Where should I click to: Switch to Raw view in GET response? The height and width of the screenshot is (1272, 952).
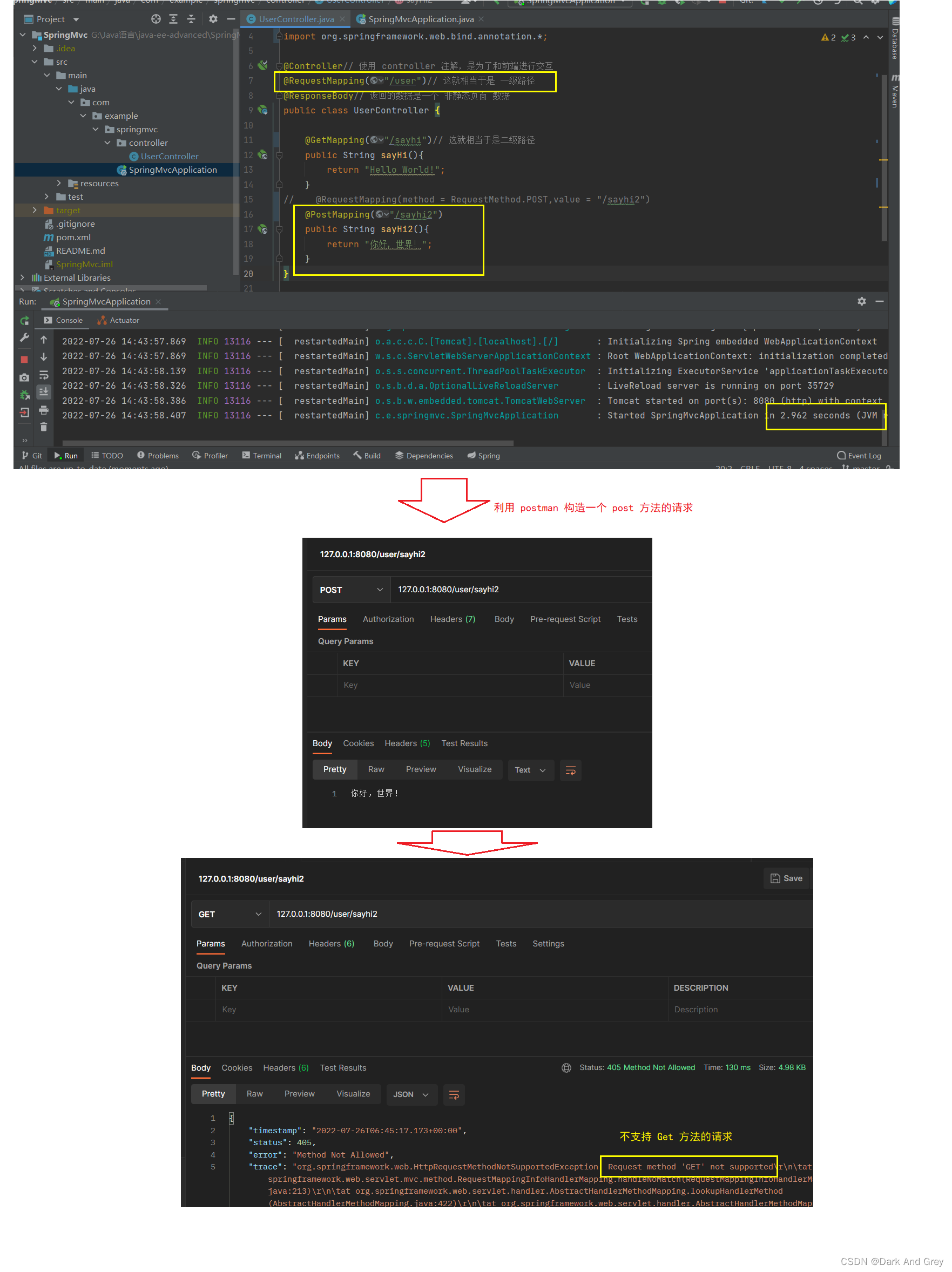254,1094
